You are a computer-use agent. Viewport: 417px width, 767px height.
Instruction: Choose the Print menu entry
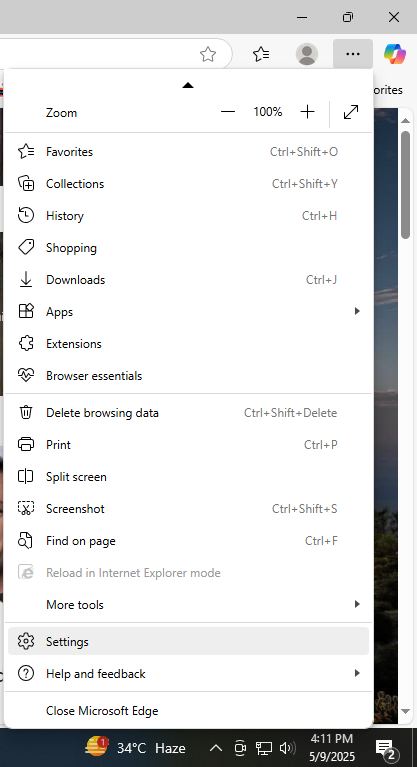188,445
